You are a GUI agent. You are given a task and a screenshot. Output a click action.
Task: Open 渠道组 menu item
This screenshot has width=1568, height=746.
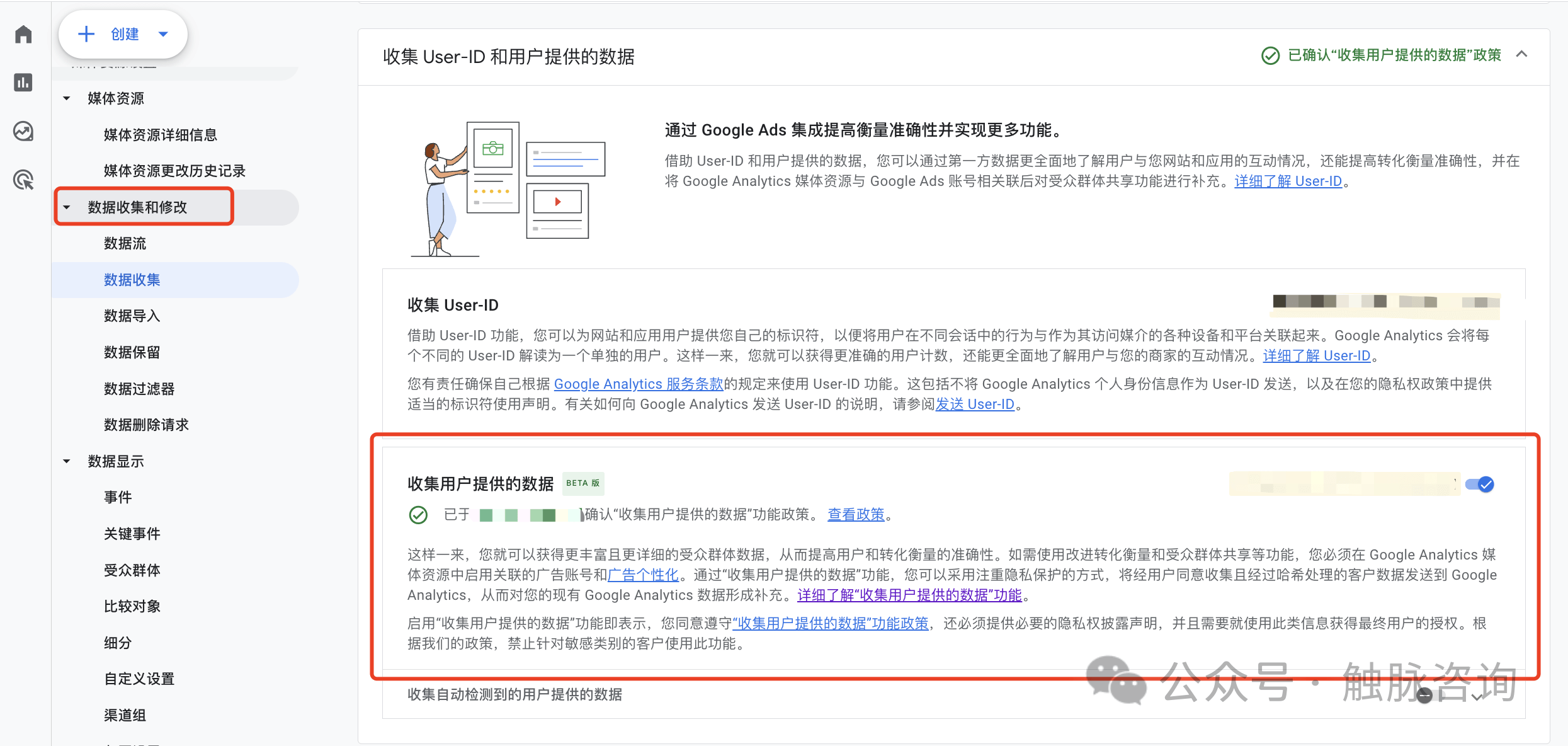tap(125, 715)
